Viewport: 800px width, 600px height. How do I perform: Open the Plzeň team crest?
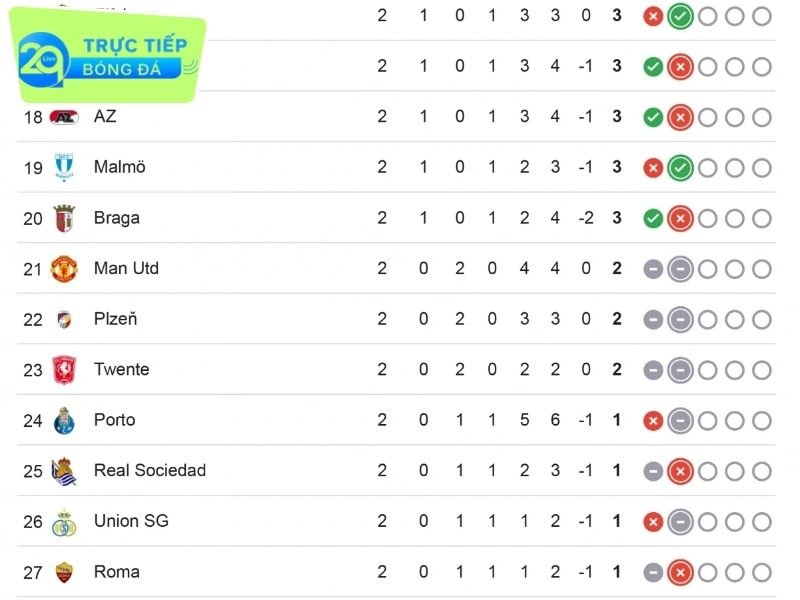pyautogui.click(x=64, y=319)
